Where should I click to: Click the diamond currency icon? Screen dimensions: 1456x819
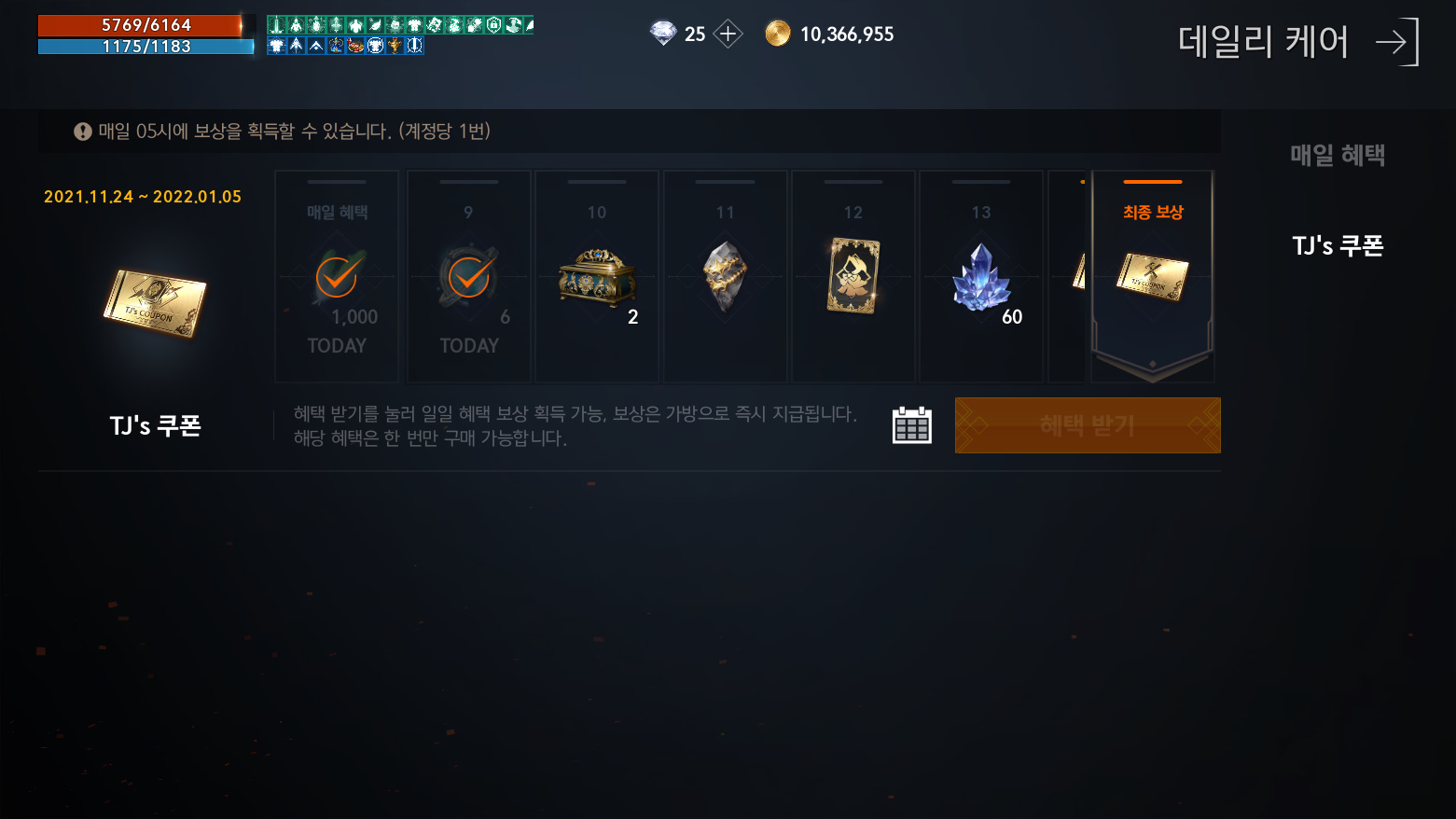(663, 34)
